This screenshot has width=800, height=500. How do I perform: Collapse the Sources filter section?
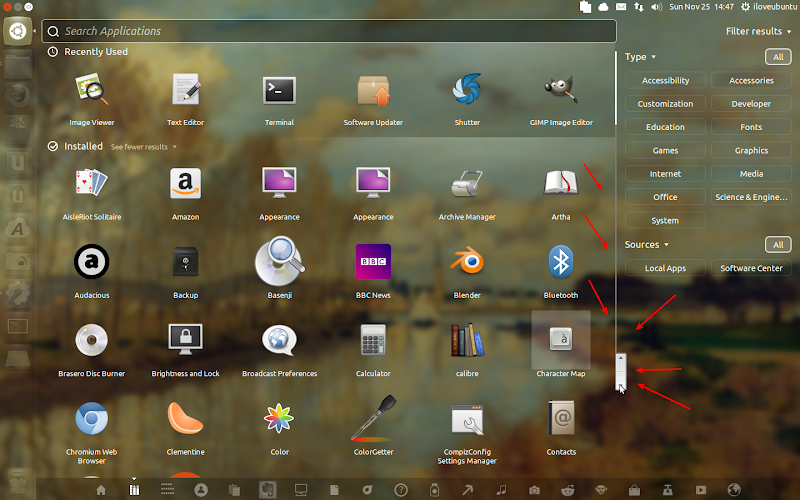pos(647,244)
